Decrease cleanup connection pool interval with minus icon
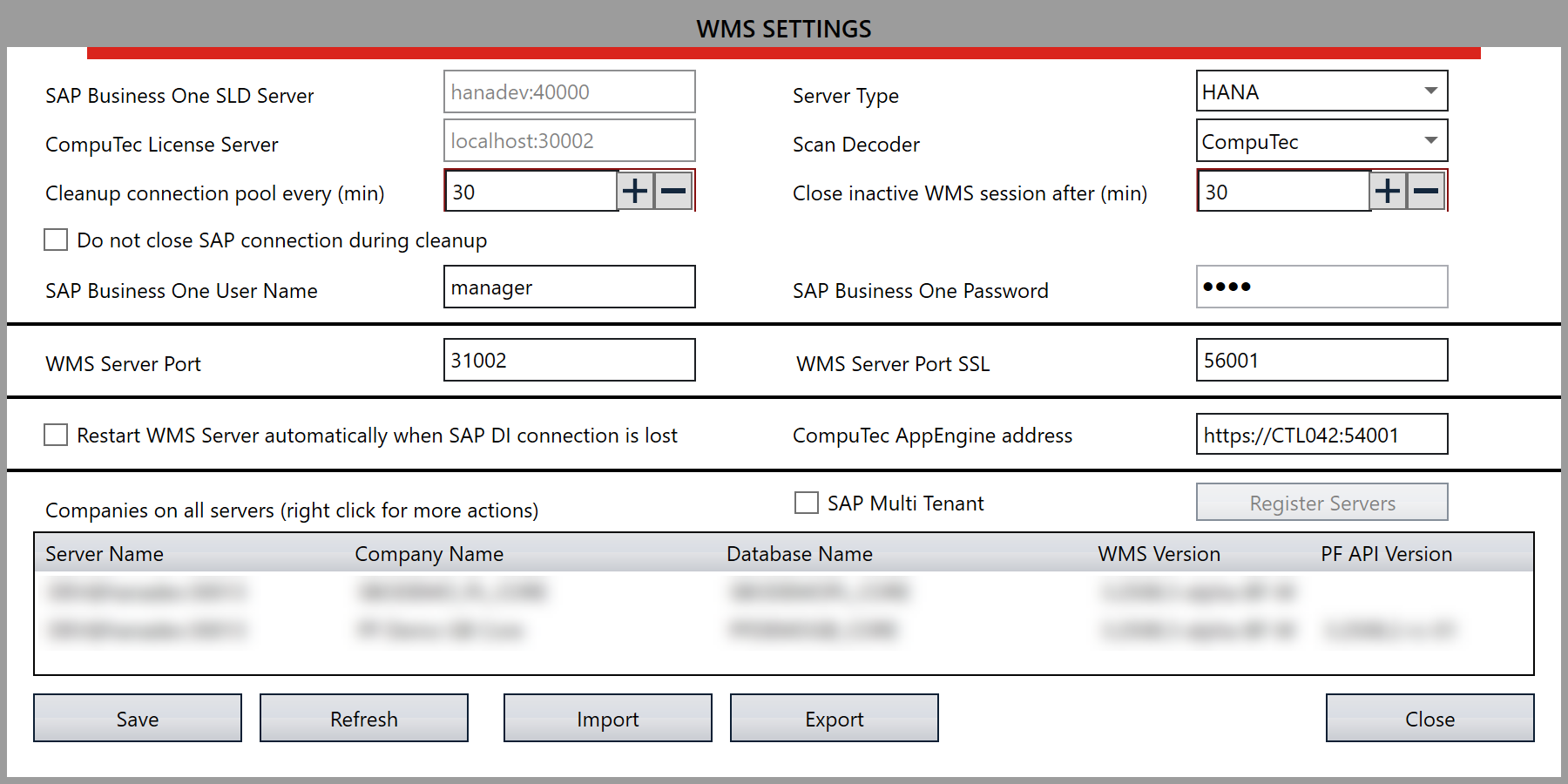The height and width of the screenshot is (784, 1568). pyautogui.click(x=672, y=190)
